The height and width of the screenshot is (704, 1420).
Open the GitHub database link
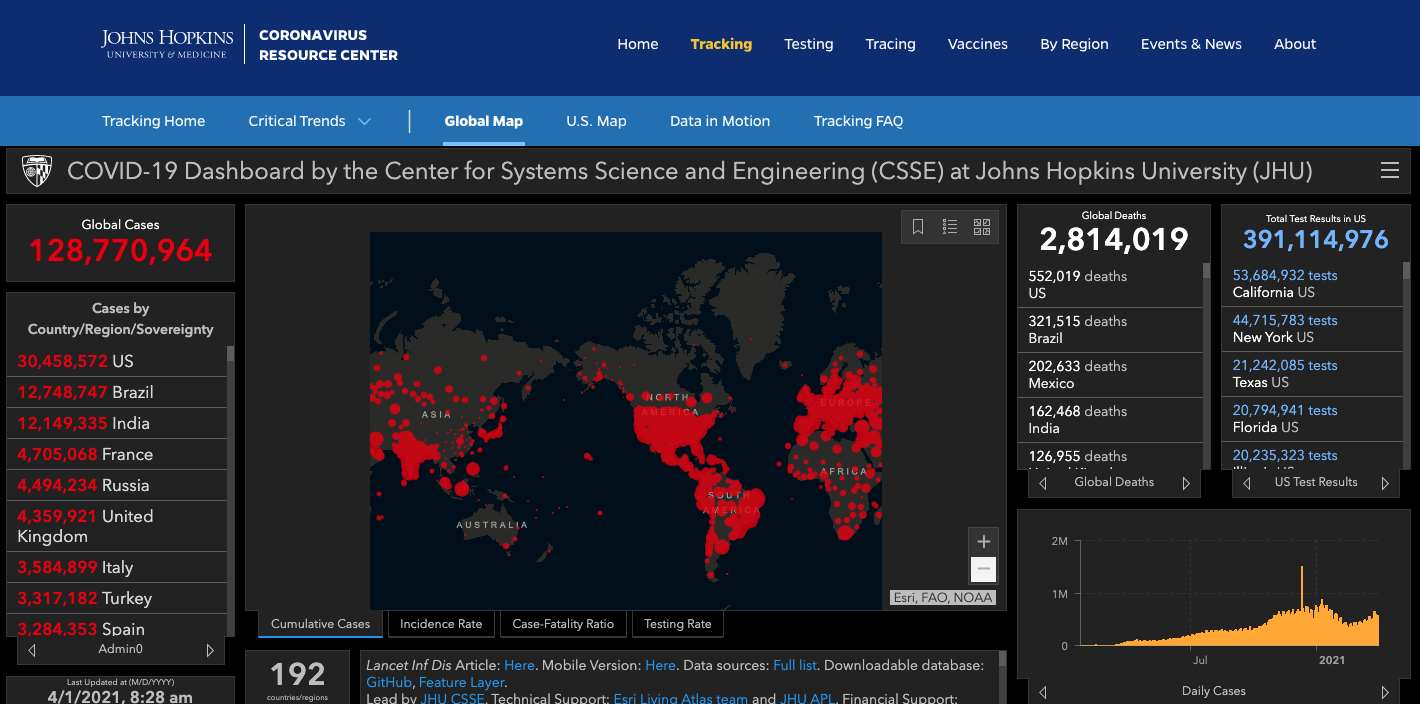tap(389, 682)
